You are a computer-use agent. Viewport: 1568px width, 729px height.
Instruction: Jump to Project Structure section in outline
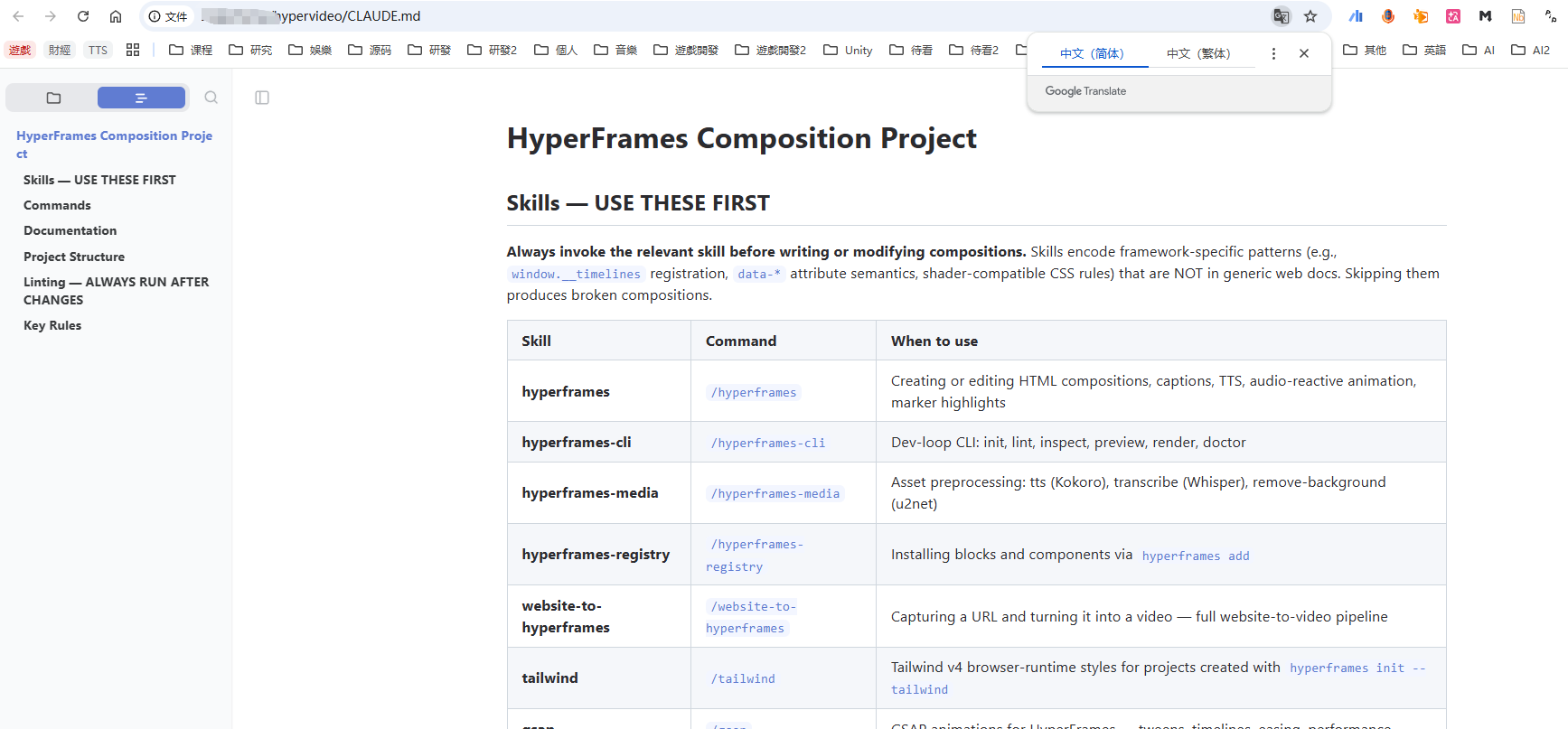74,257
